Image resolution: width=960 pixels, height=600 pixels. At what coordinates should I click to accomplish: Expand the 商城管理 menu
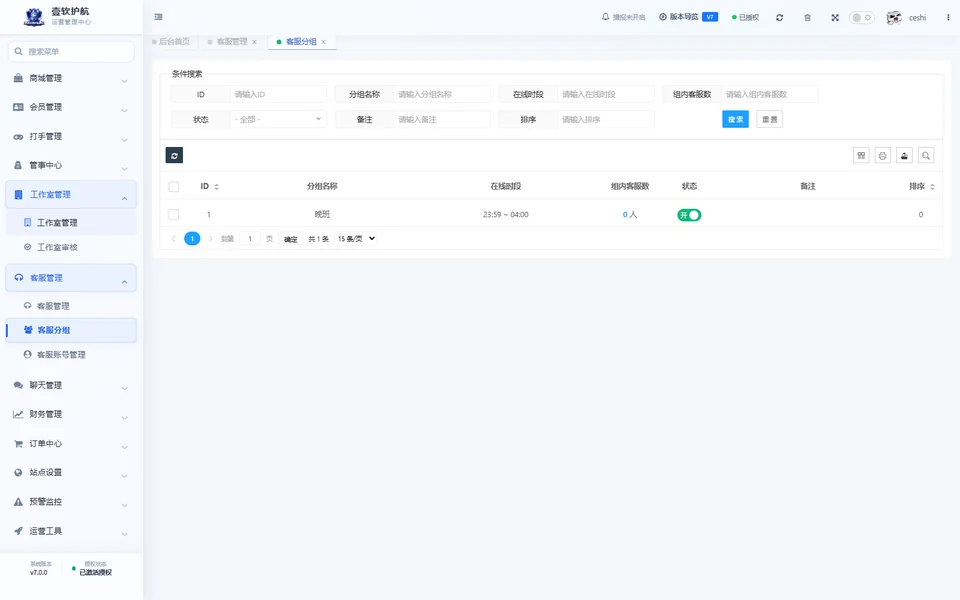pyautogui.click(x=71, y=78)
